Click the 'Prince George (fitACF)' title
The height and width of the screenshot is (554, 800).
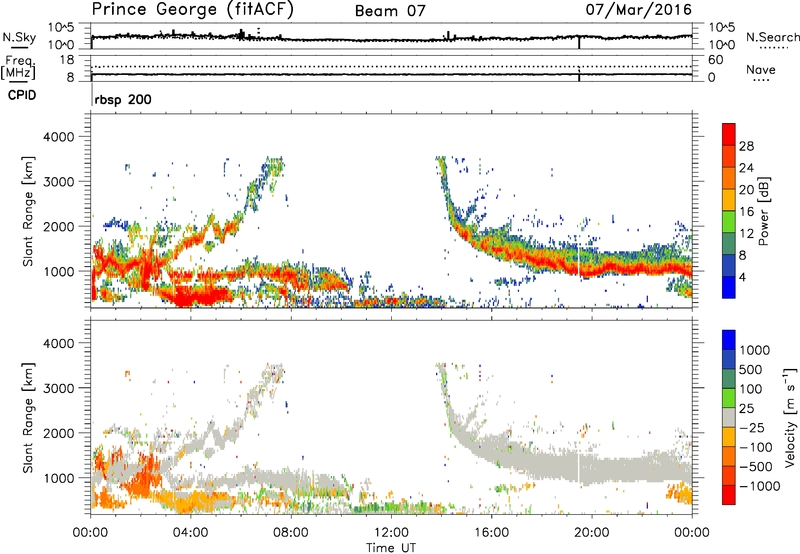click(x=192, y=10)
